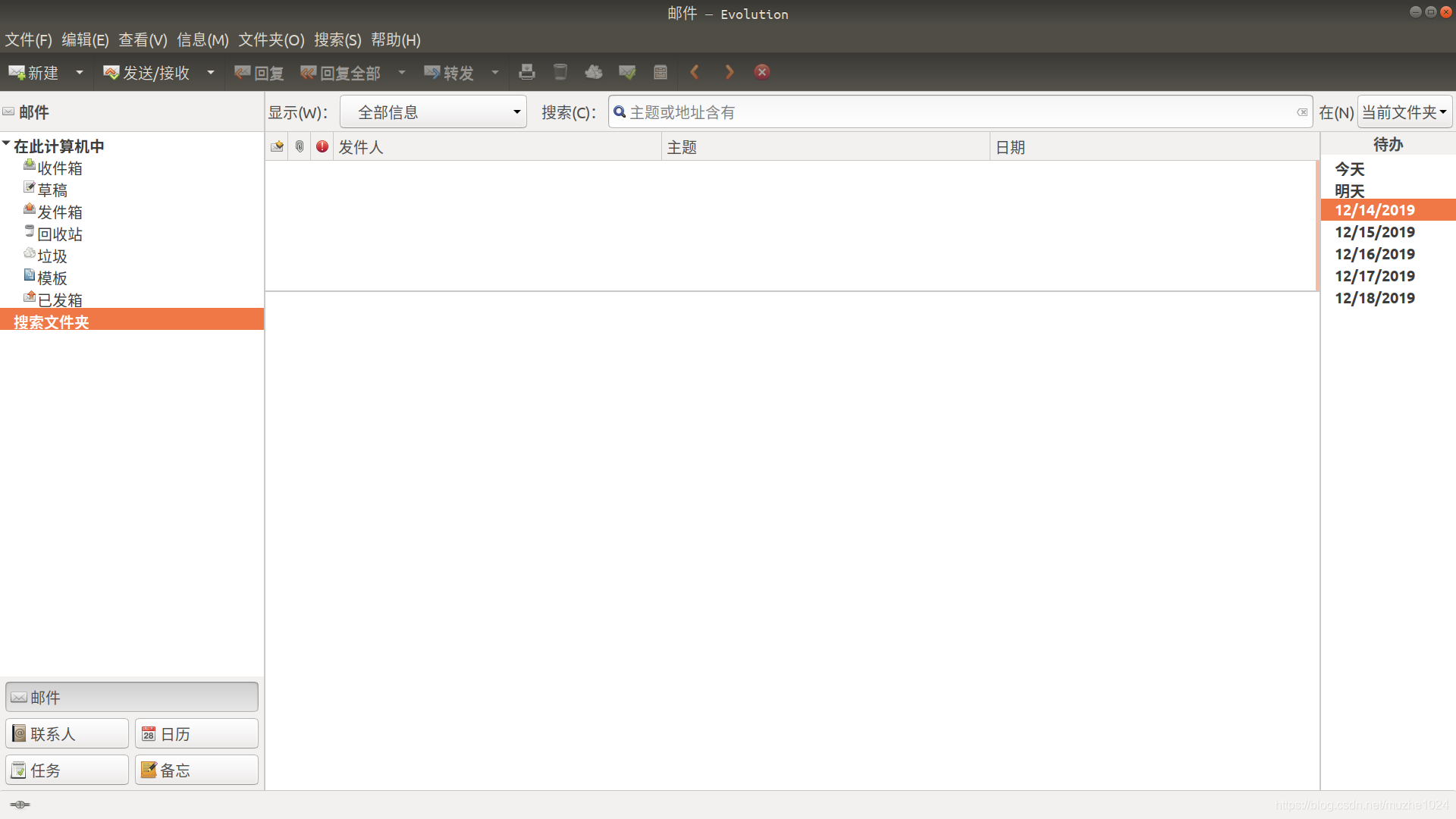Click the delete trash icon in toolbar
1456x819 pixels.
(x=560, y=72)
